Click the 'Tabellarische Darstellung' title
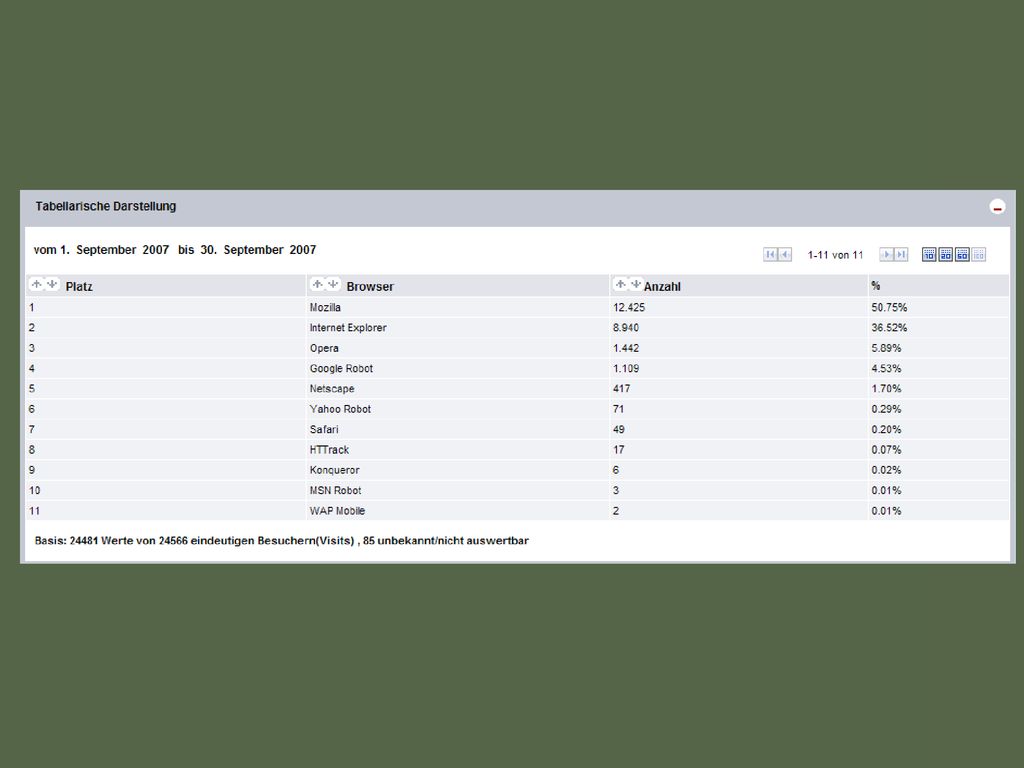 (x=106, y=206)
